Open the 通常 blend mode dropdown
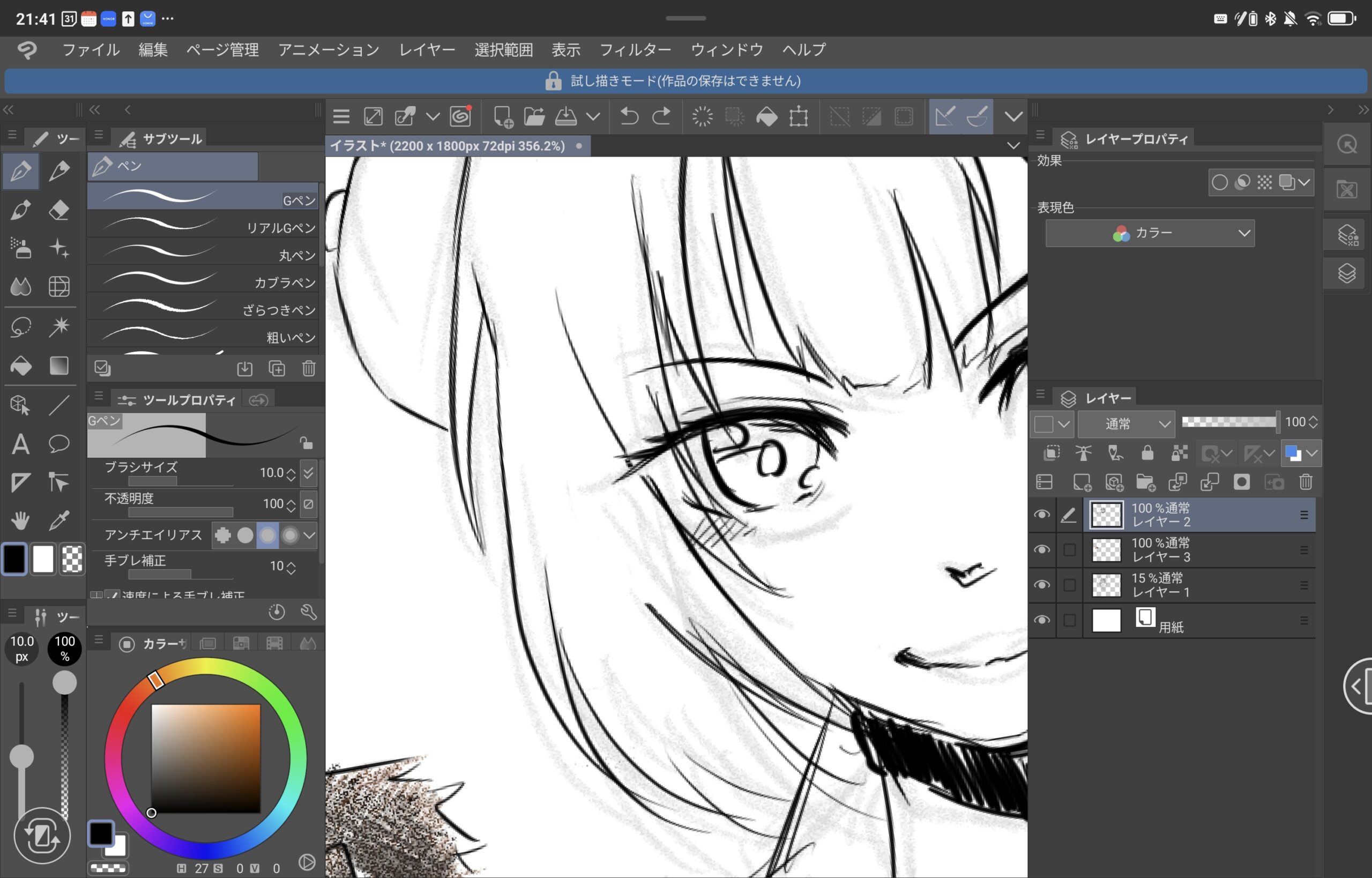Screen dimensions: 1372x878 tap(1126, 423)
